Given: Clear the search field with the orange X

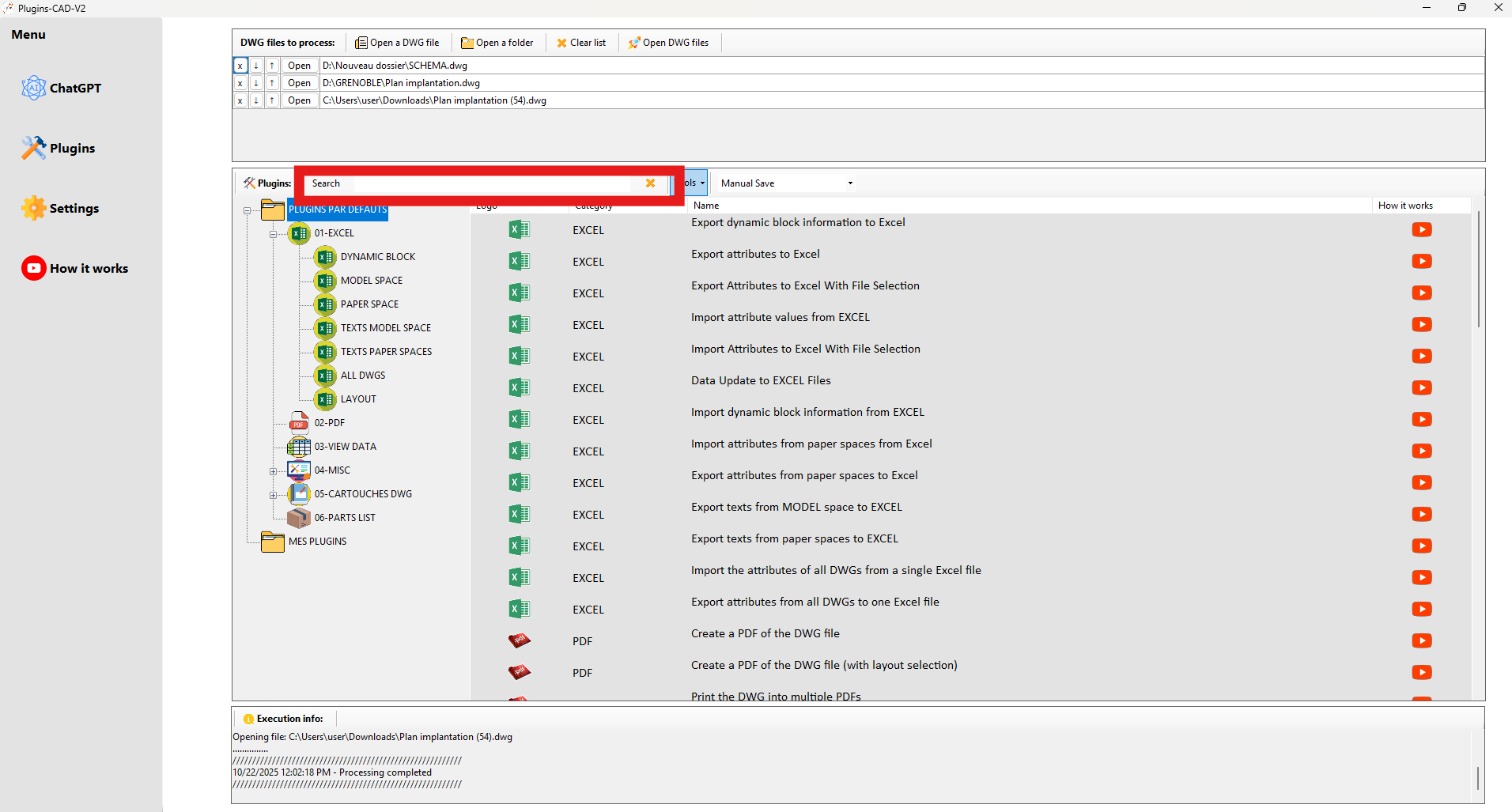Looking at the screenshot, I should click(650, 183).
